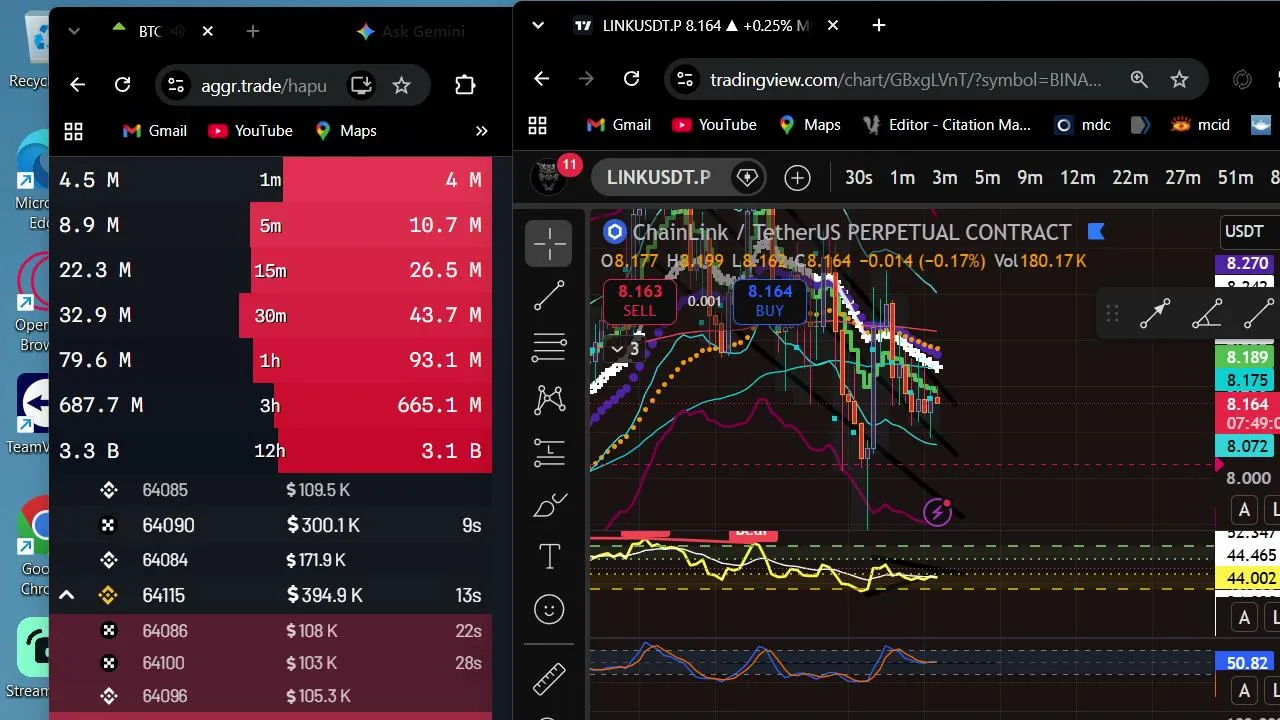1280x720 pixels.
Task: Click the 8.164 BUY button
Action: coord(770,301)
